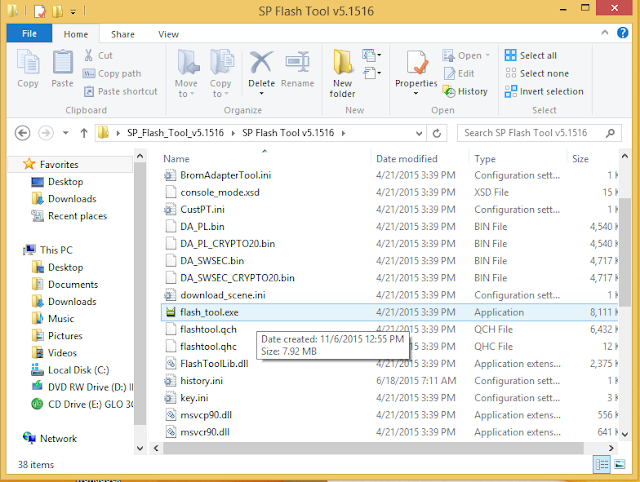Switch to Large icons view
640x482 pixels.
620,465
